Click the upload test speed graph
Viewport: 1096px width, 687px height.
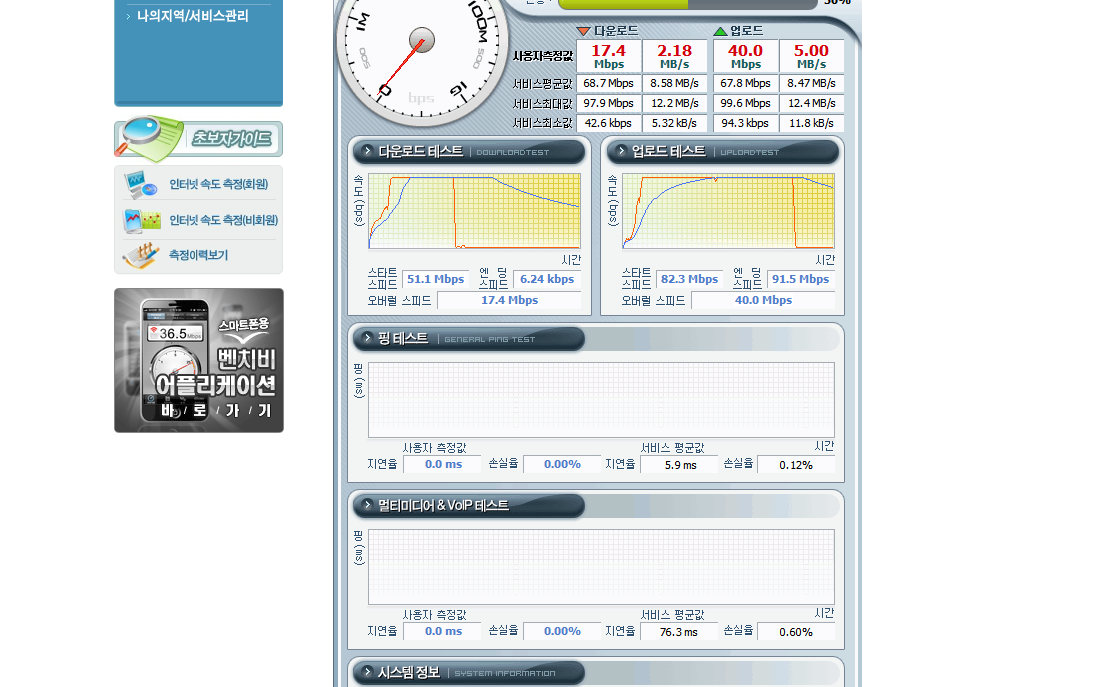point(728,211)
